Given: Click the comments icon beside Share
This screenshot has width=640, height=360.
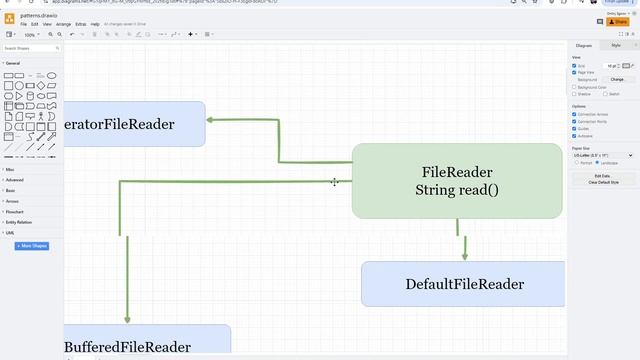Looking at the screenshot, I should click(x=600, y=22).
